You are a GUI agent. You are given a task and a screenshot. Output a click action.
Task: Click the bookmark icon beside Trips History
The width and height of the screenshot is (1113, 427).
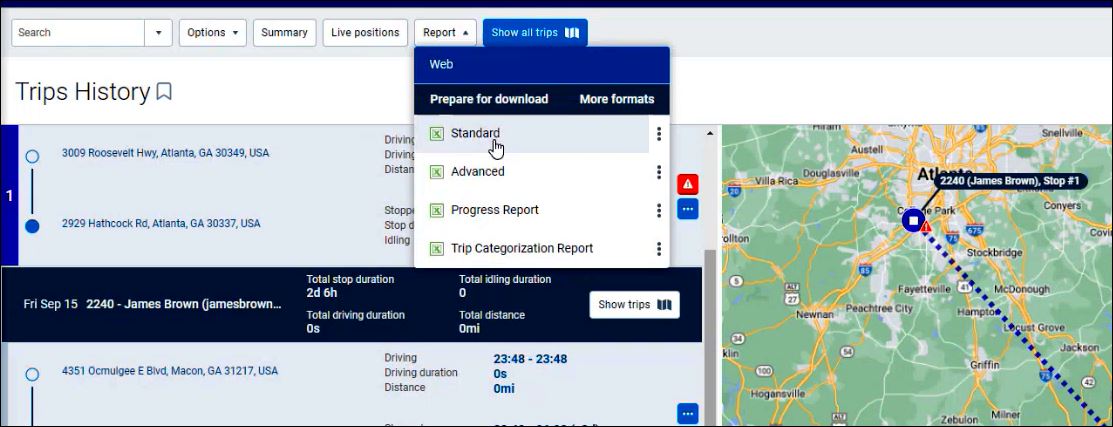[x=164, y=92]
